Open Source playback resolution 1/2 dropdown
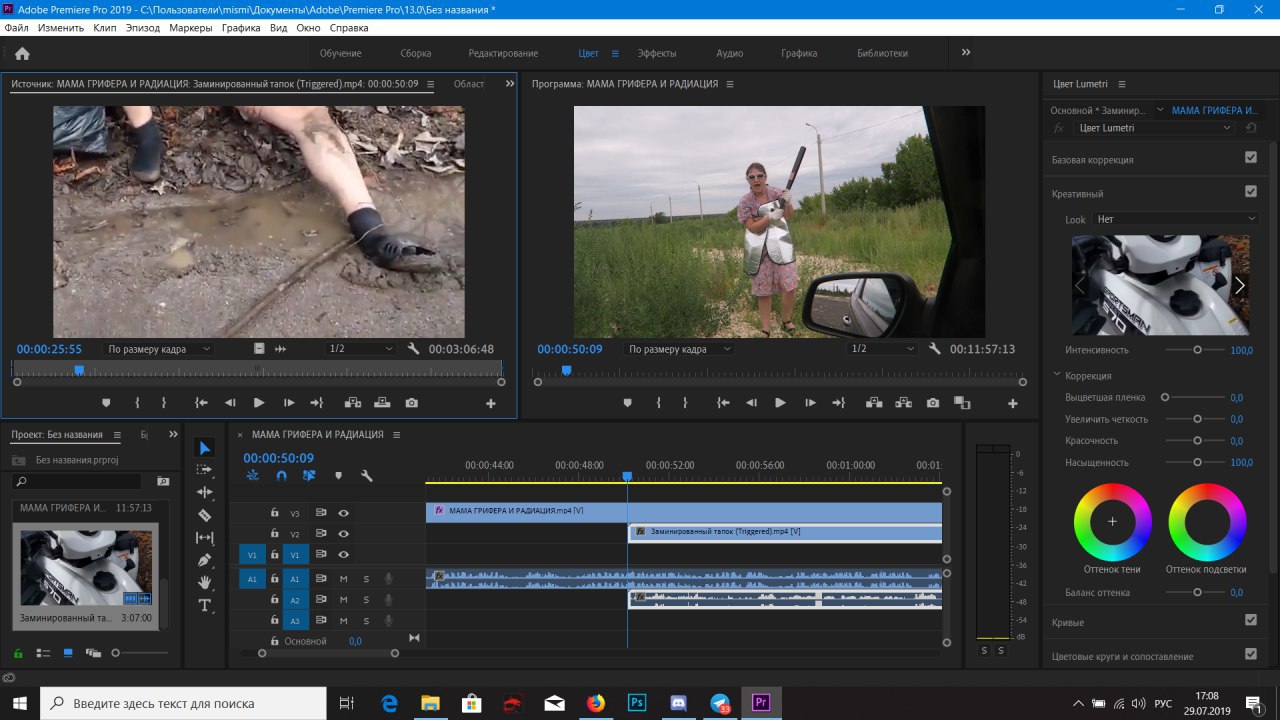This screenshot has width=1280, height=720. click(x=360, y=349)
